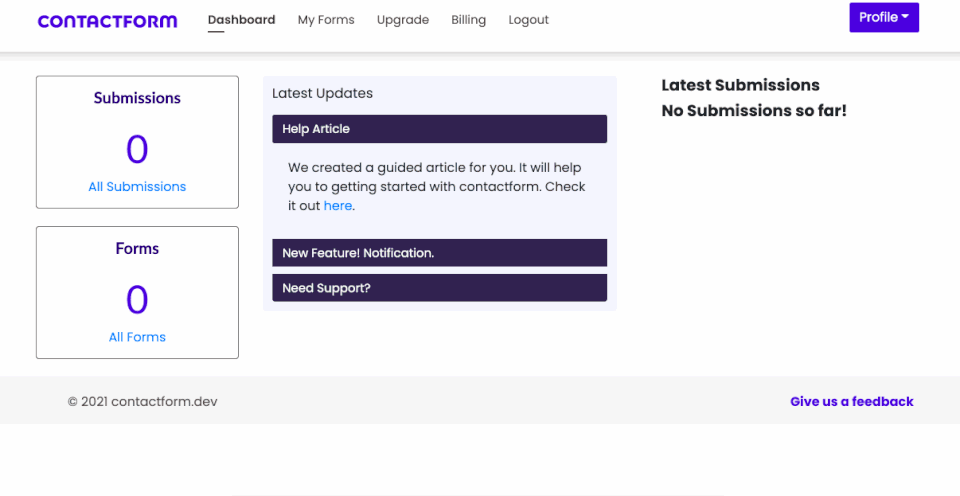Follow the 'here' guided article link
Image resolution: width=960 pixels, height=496 pixels.
(x=337, y=206)
